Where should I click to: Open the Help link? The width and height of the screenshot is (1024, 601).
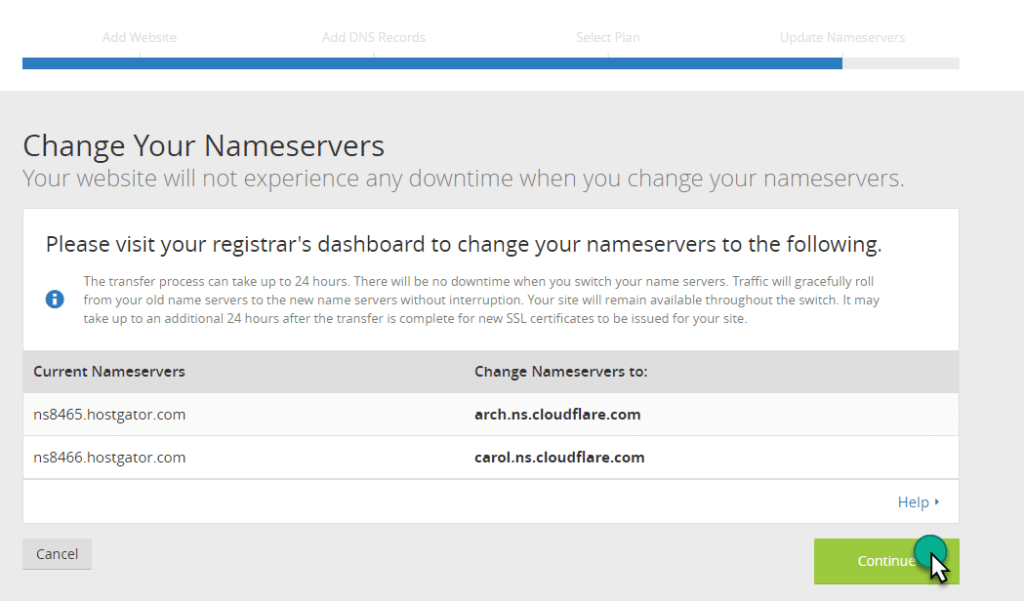918,502
